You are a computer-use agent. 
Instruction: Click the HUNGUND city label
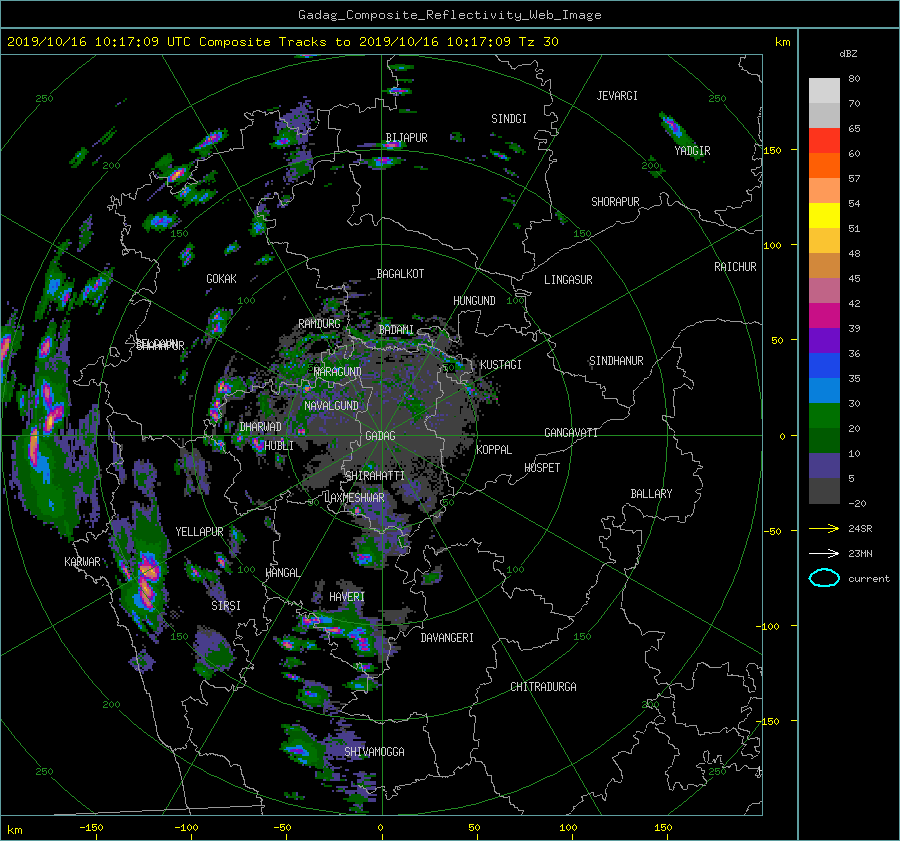(x=474, y=301)
